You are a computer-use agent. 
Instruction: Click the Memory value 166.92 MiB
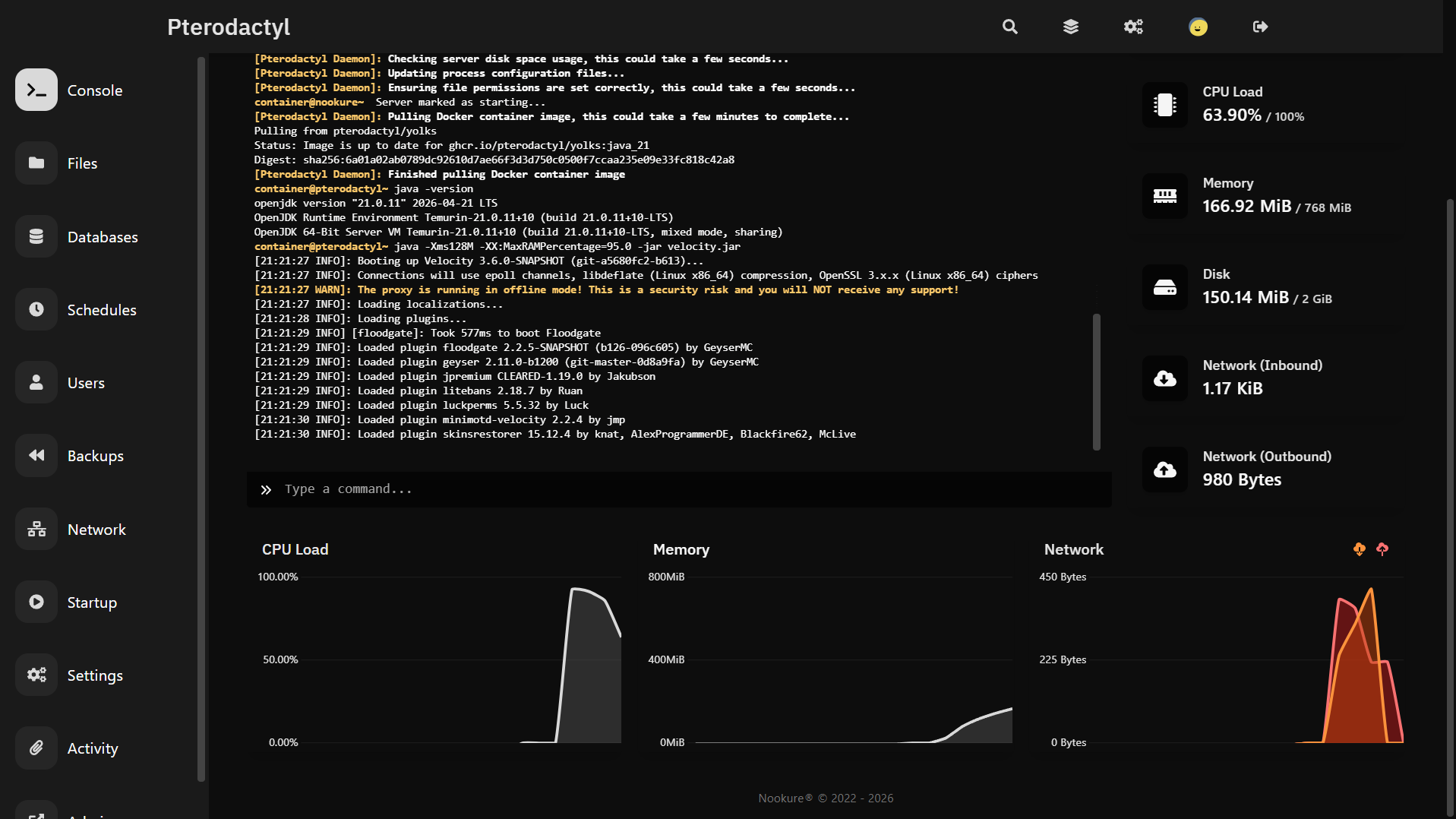tap(1247, 206)
